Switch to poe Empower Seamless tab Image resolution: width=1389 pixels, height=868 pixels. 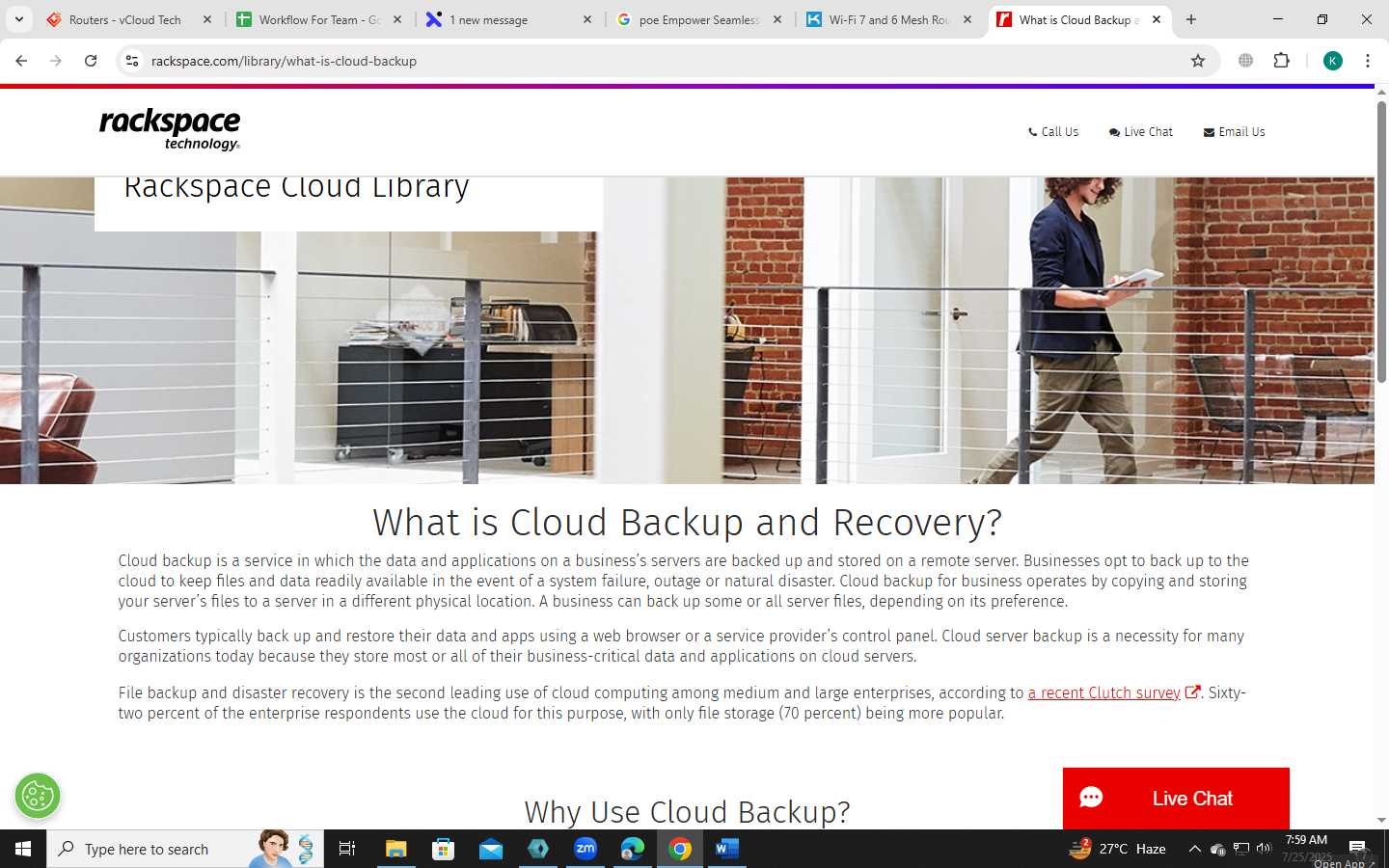coord(698,19)
